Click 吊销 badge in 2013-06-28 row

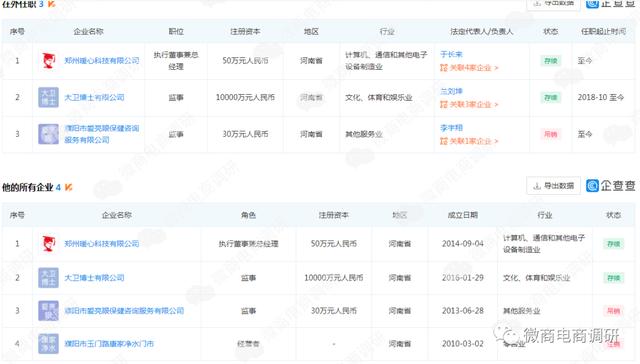pos(613,311)
